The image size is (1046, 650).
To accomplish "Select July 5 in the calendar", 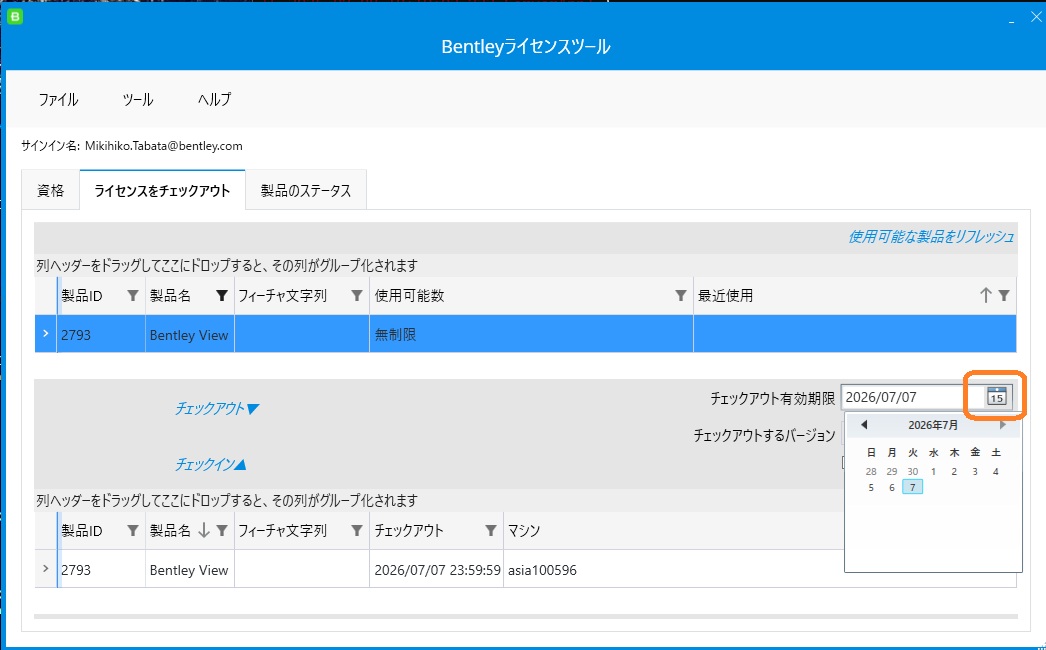I will [x=871, y=487].
